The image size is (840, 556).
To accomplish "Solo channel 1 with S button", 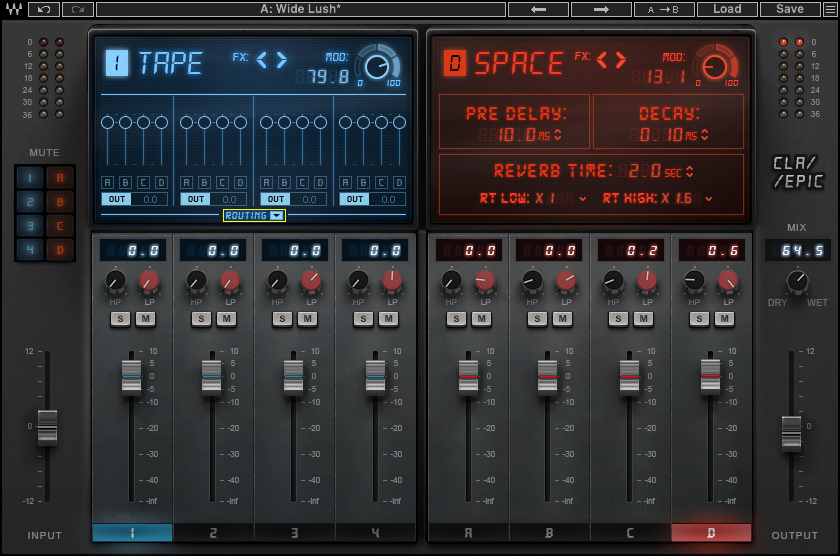I will 120,319.
